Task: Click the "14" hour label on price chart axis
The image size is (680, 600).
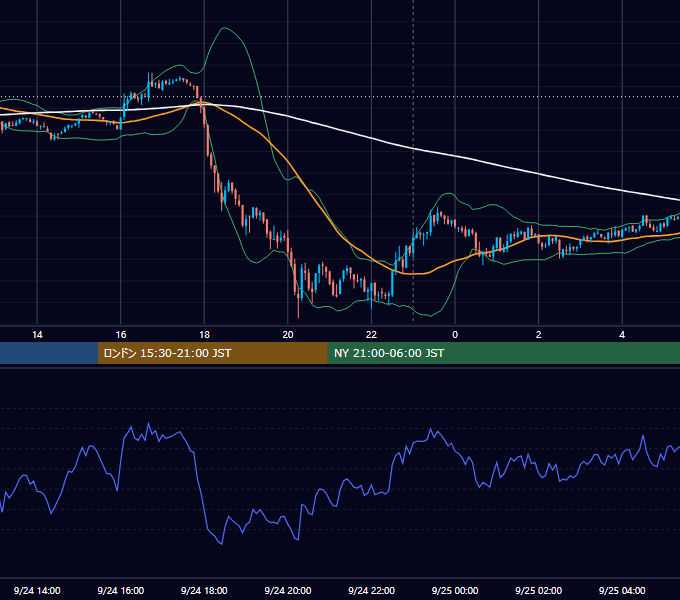Action: [x=37, y=335]
